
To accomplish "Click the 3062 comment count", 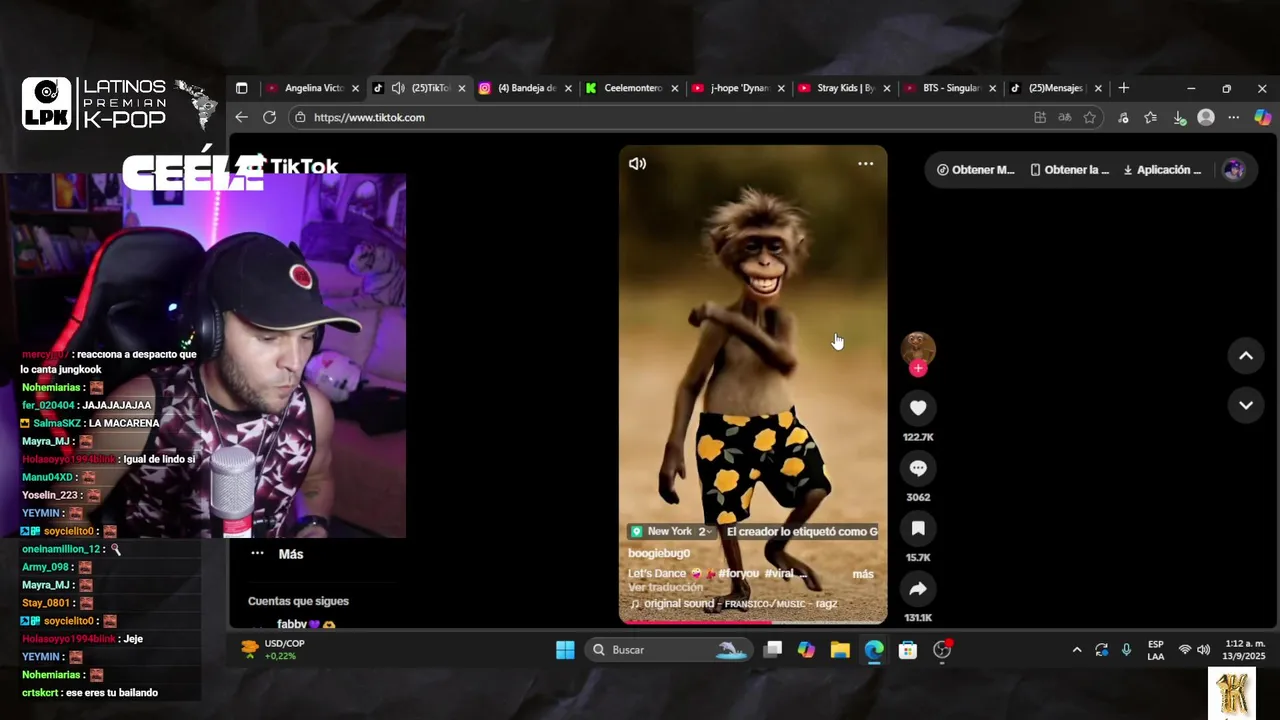I will tap(918, 497).
